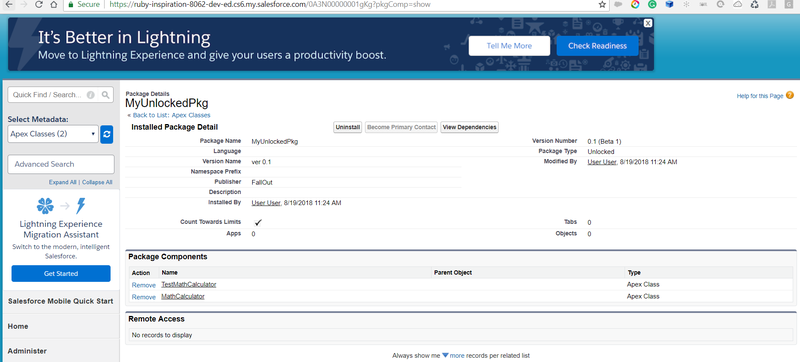Viewport: 800px width, 362px height.
Task: Click the orange help question mark icon
Action: tap(790, 95)
